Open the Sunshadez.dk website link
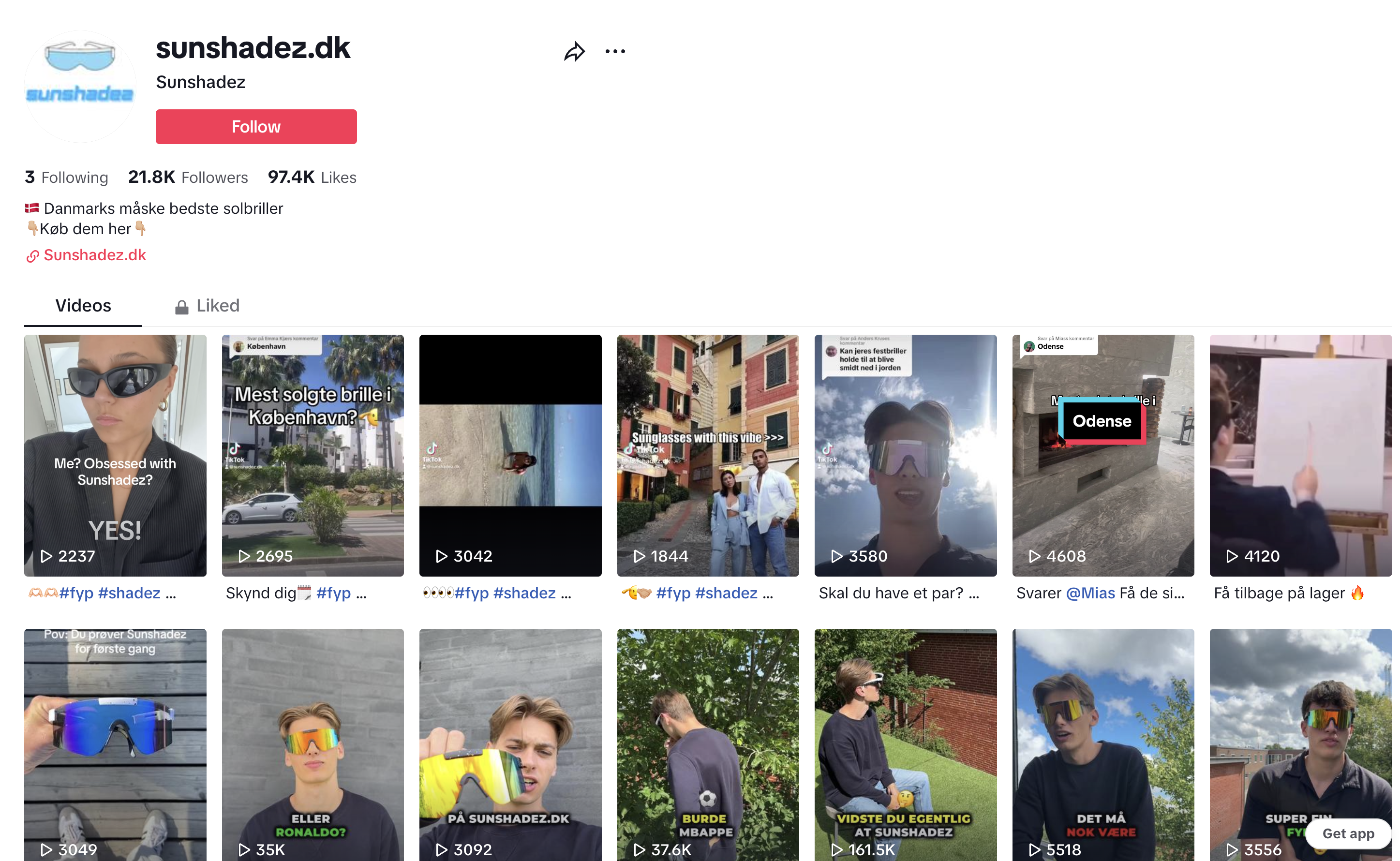This screenshot has width=1400, height=861. [94, 255]
